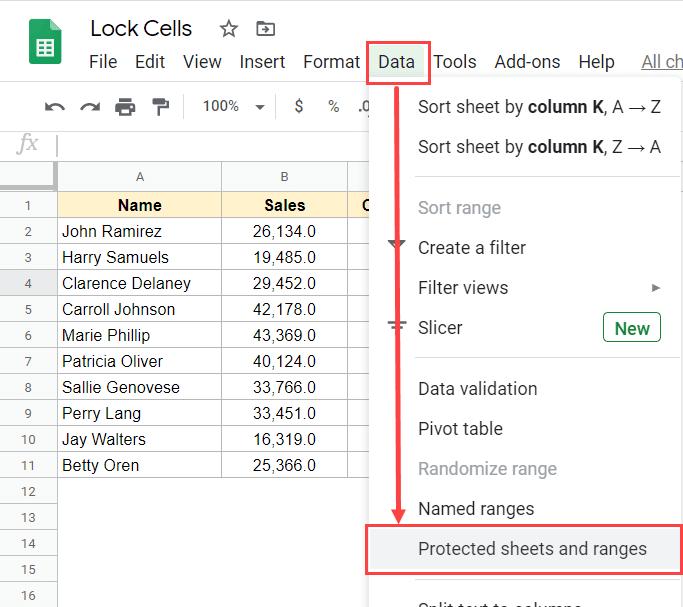Image resolution: width=683 pixels, height=607 pixels.
Task: Close the open Data menu
Action: pyautogui.click(x=396, y=62)
